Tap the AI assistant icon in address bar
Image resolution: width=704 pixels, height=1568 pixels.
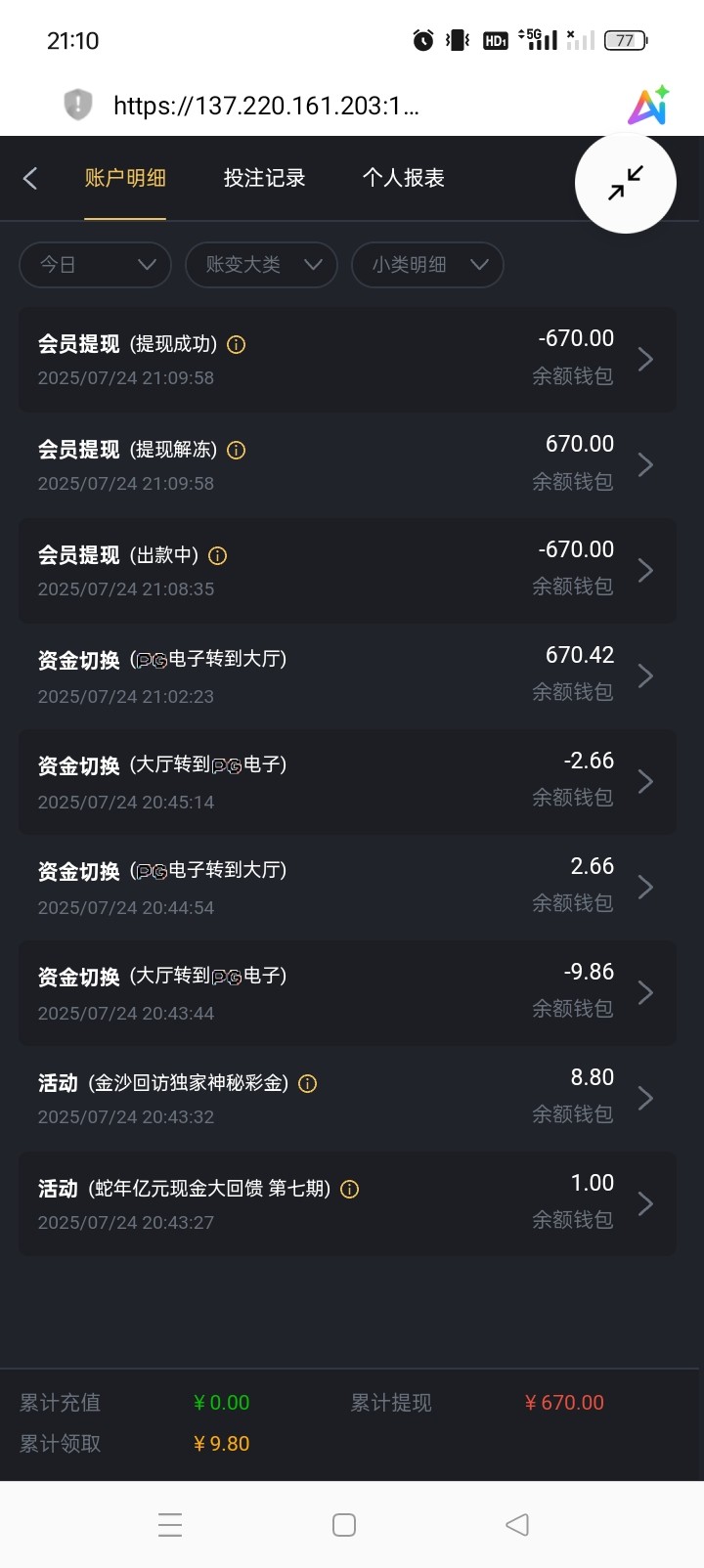(648, 106)
